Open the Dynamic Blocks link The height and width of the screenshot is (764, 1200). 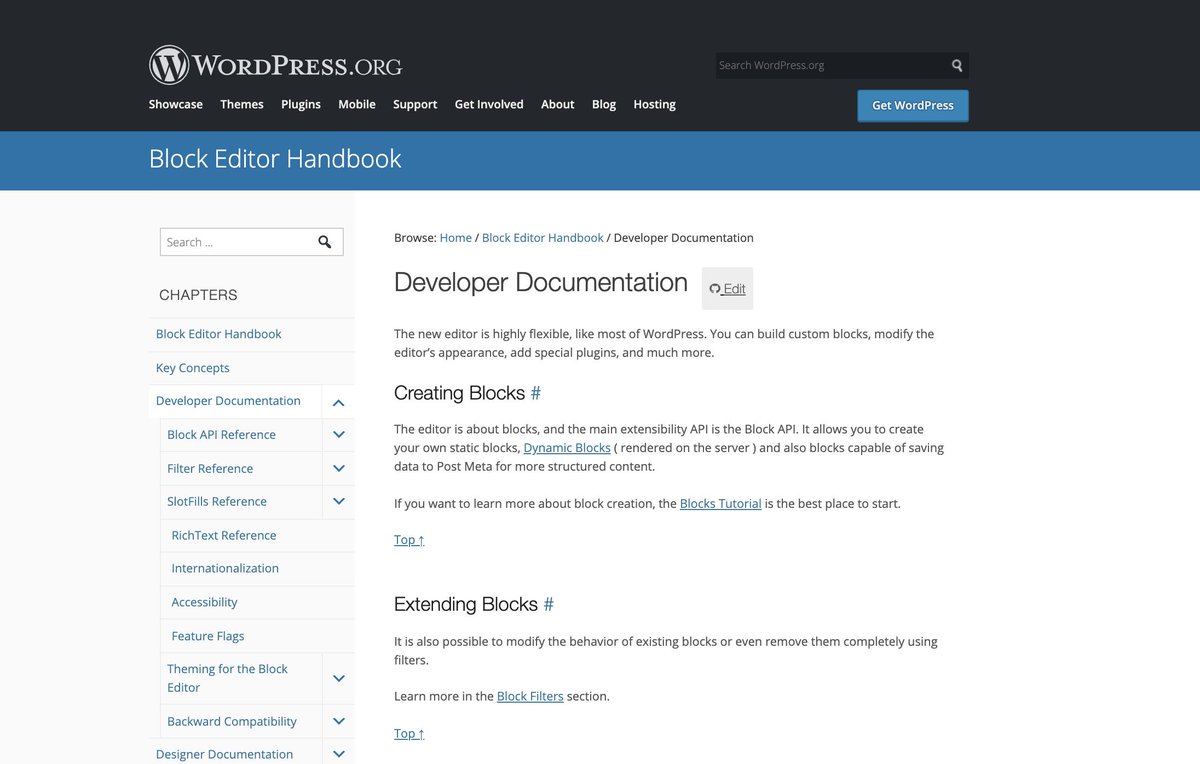click(x=567, y=447)
